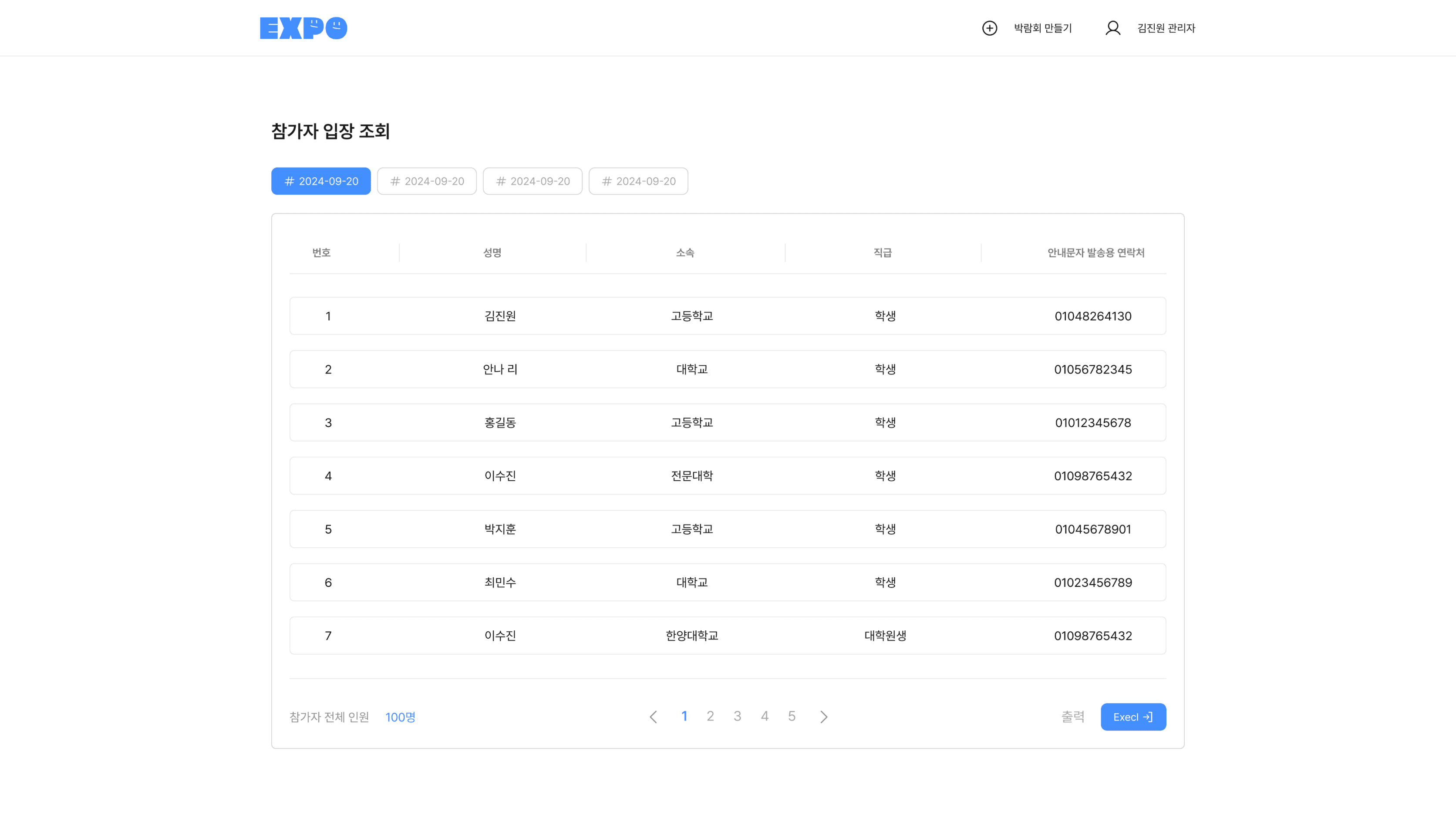Open 김진원 관리자 account menu
Screen dimensions: 1456x822
pos(1166,28)
